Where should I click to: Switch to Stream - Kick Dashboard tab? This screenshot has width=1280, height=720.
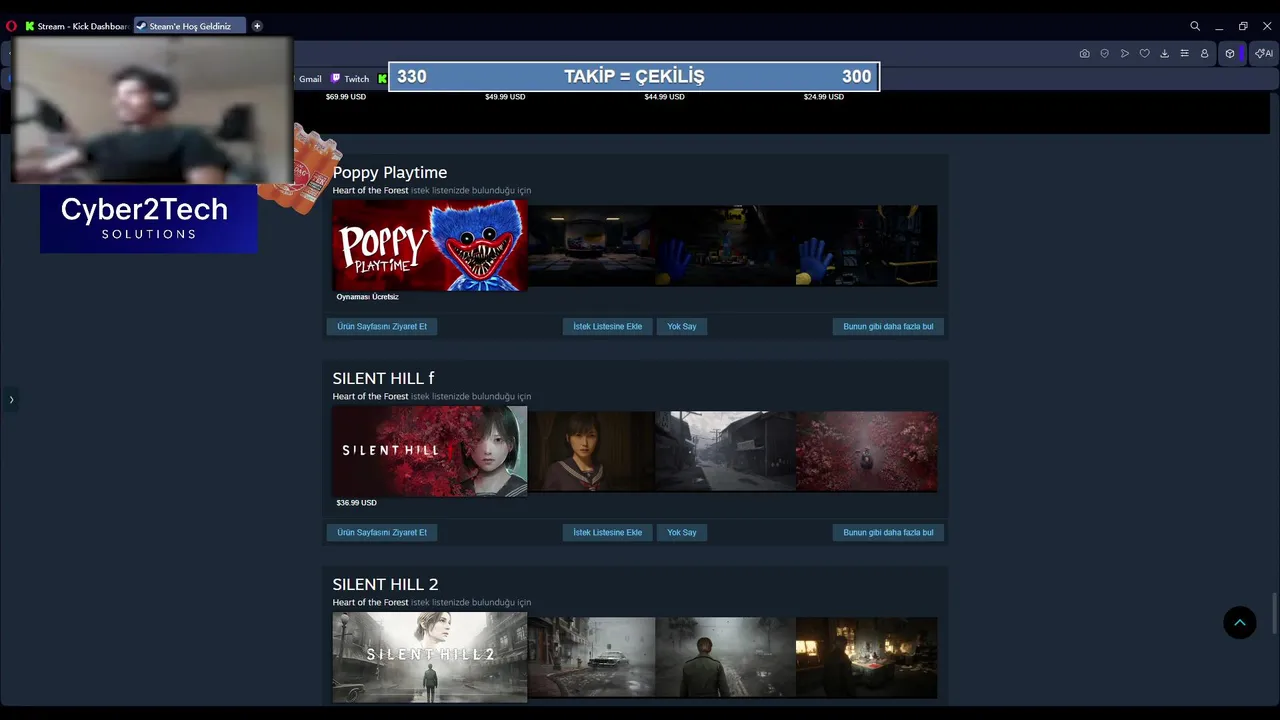76,26
